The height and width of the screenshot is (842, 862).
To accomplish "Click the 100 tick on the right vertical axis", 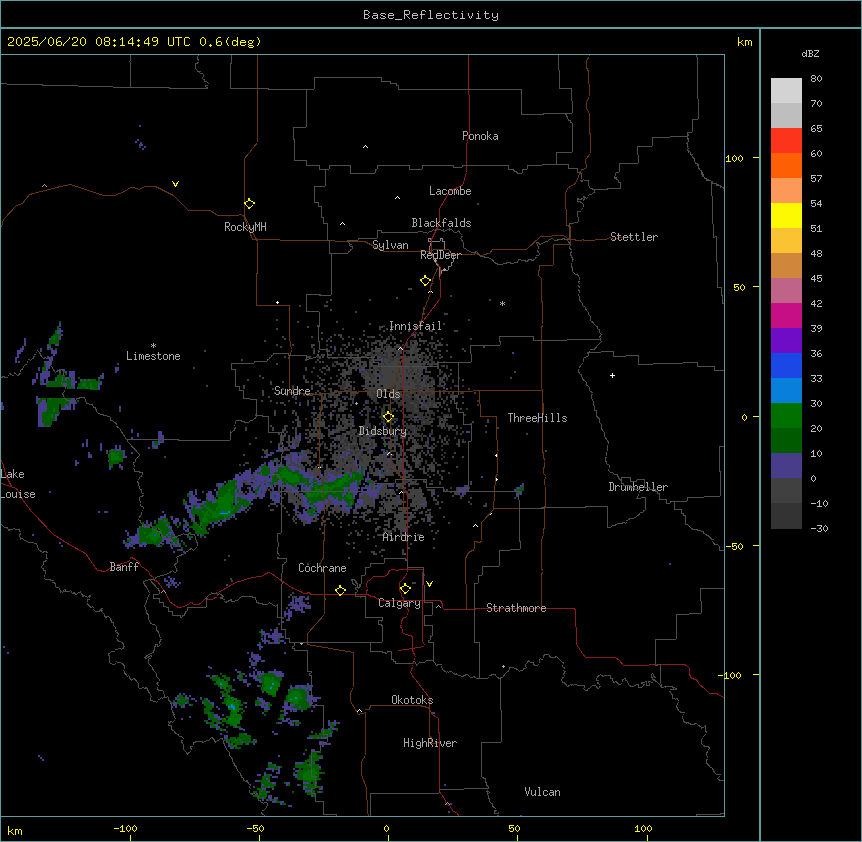I will 734,158.
